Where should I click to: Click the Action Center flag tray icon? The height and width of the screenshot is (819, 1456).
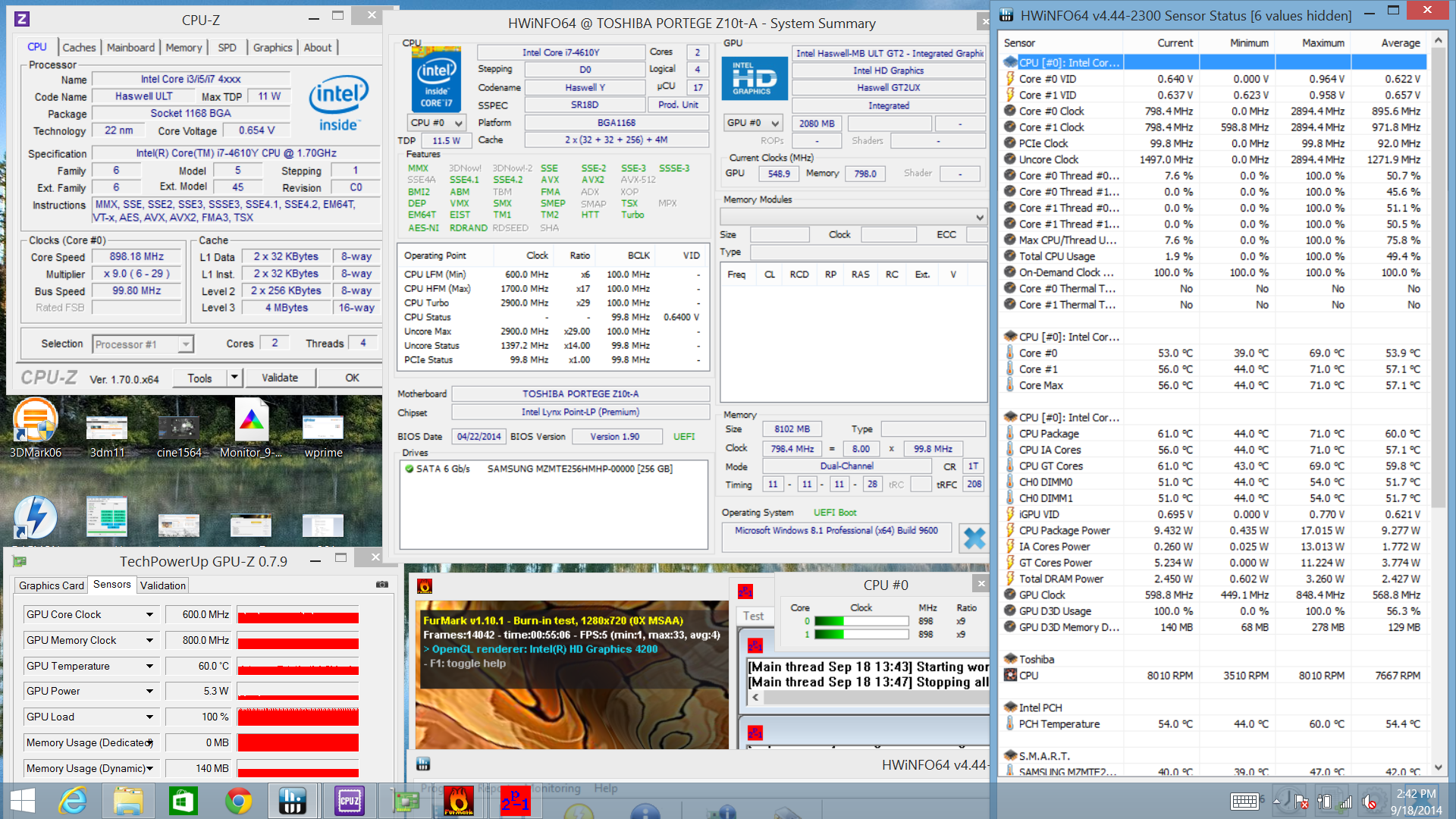pos(1301,802)
